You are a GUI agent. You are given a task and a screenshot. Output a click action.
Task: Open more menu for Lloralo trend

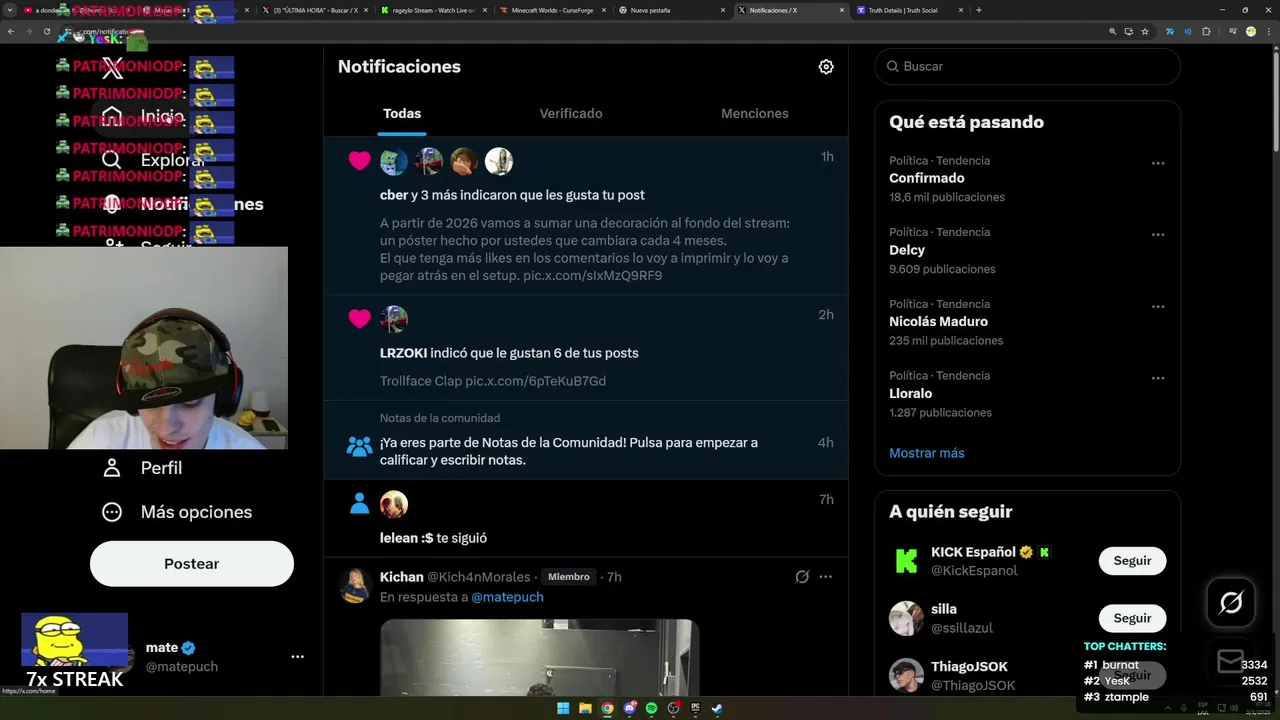(x=1158, y=378)
